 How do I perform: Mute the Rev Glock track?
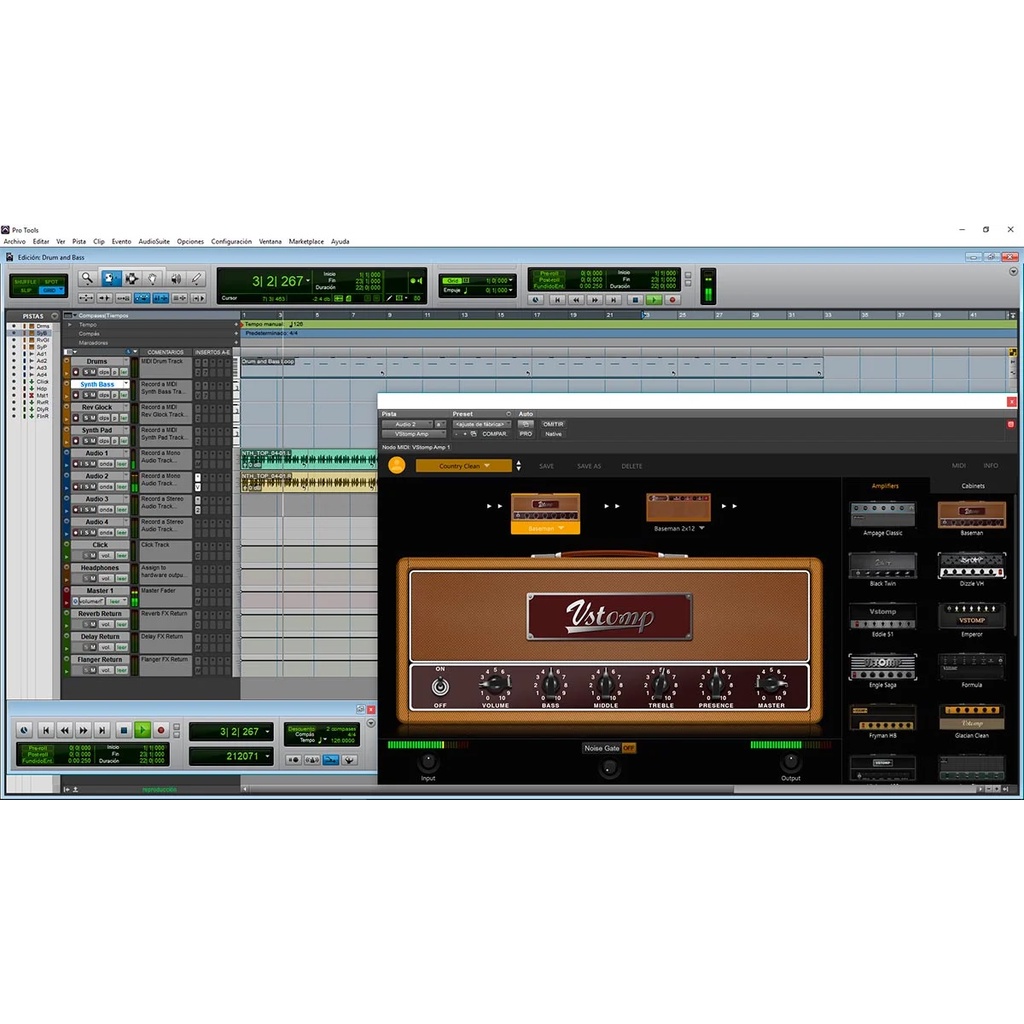93,417
